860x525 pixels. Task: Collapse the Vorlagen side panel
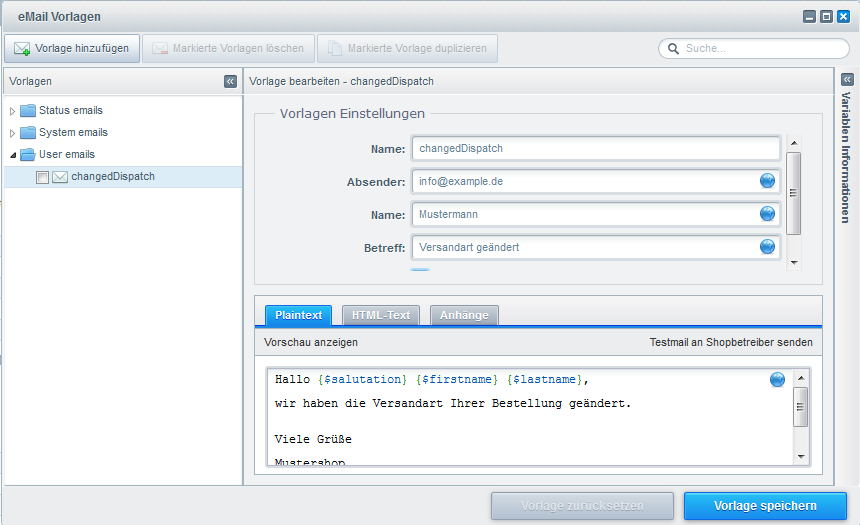pyautogui.click(x=230, y=81)
